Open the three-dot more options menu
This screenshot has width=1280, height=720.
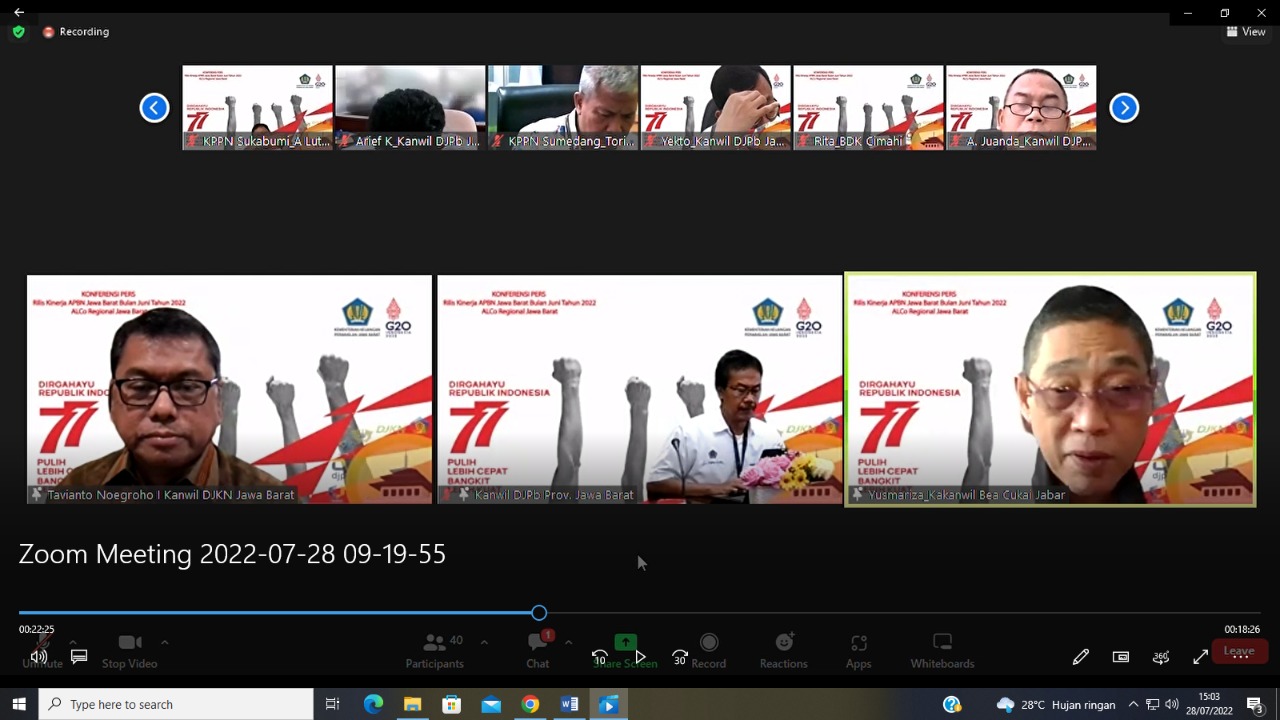(x=1240, y=657)
